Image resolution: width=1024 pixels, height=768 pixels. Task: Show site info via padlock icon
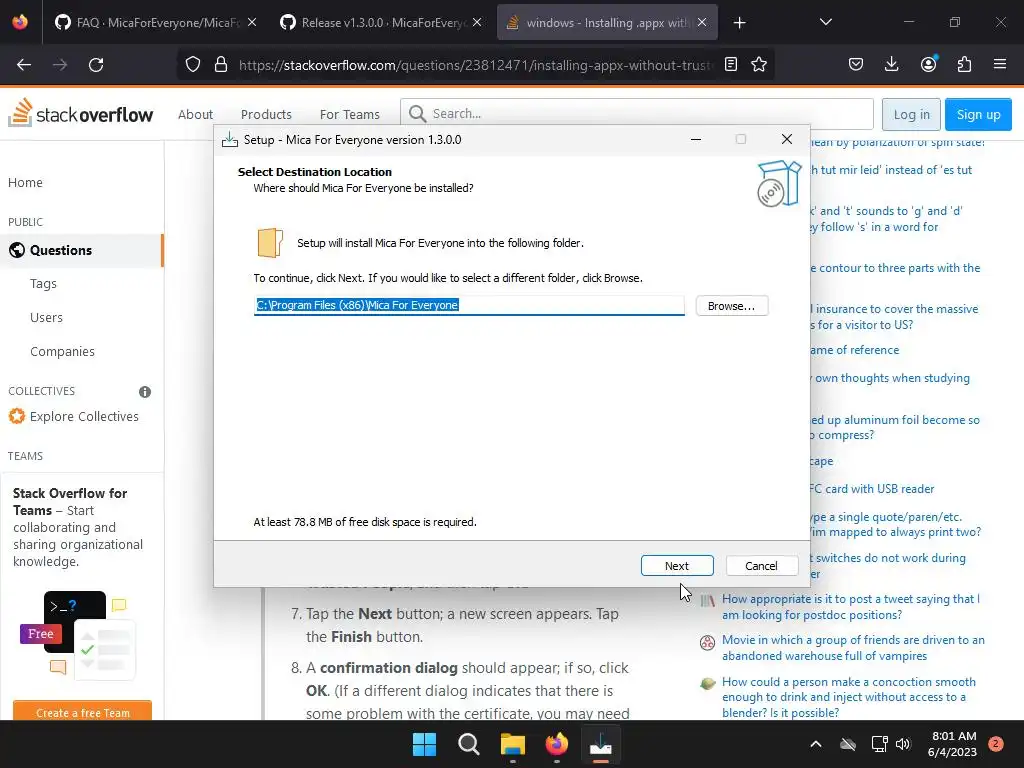(221, 64)
